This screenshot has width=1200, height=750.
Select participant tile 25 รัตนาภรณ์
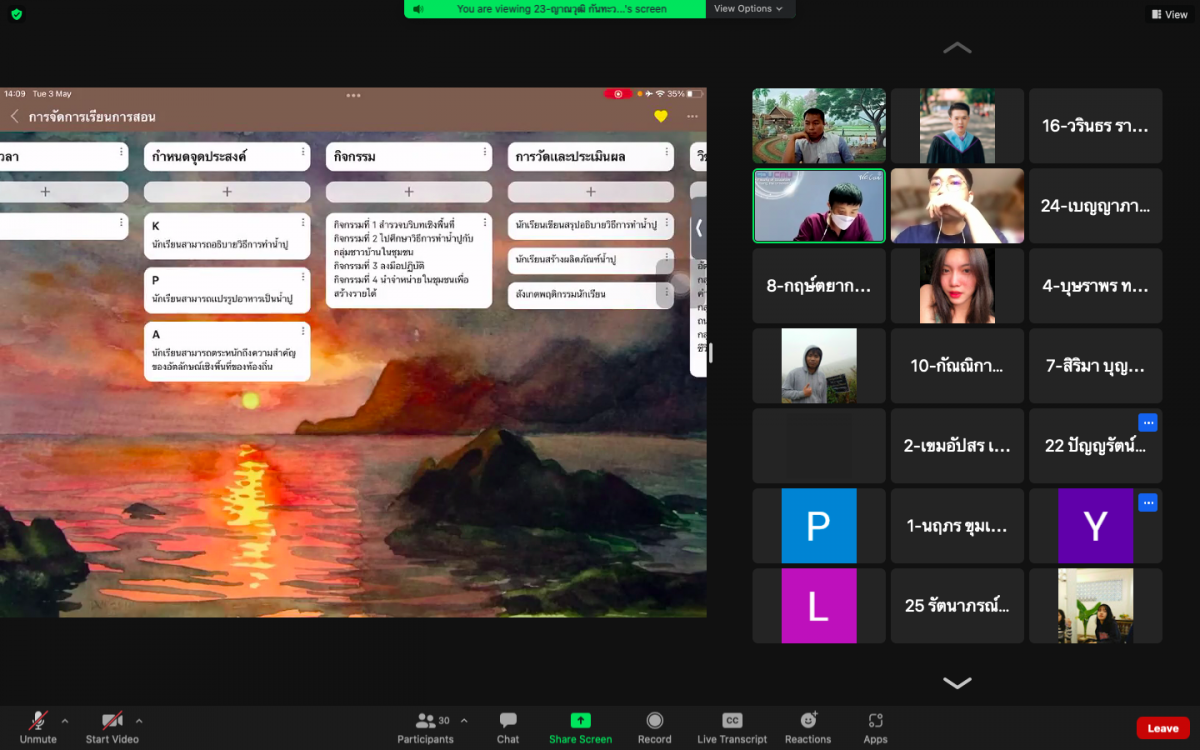tap(957, 606)
